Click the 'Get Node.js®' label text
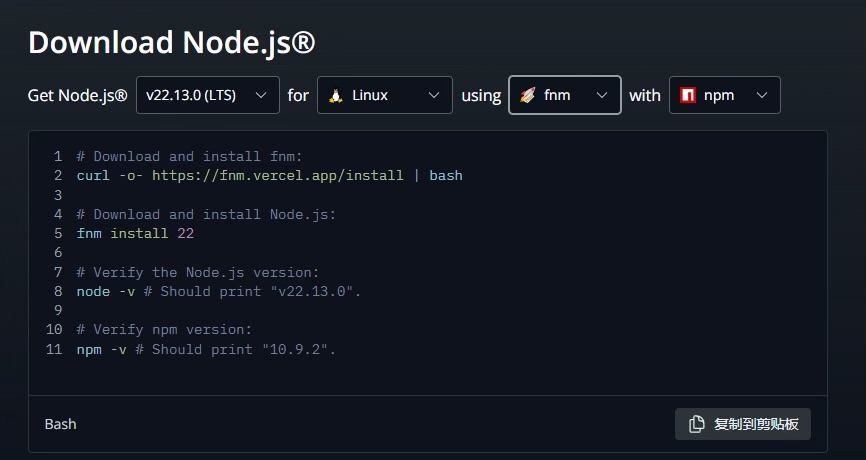This screenshot has width=866, height=460. (x=77, y=95)
